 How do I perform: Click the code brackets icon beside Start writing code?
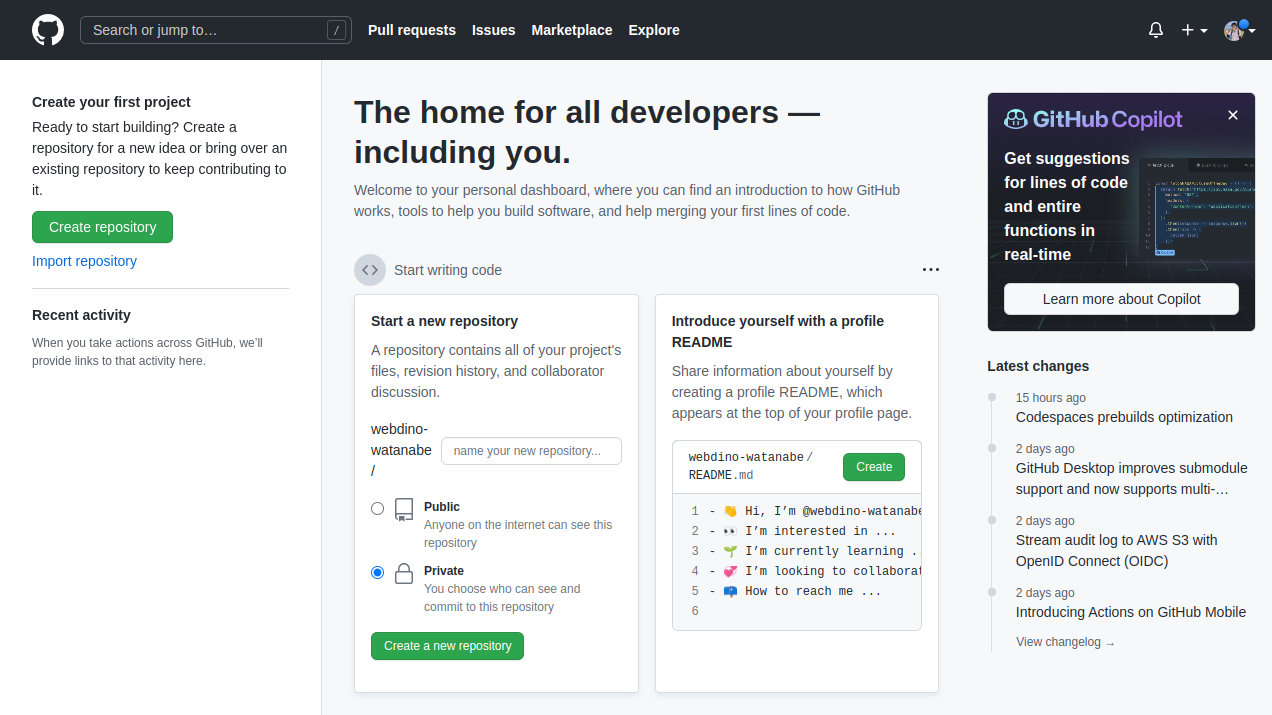click(x=370, y=270)
